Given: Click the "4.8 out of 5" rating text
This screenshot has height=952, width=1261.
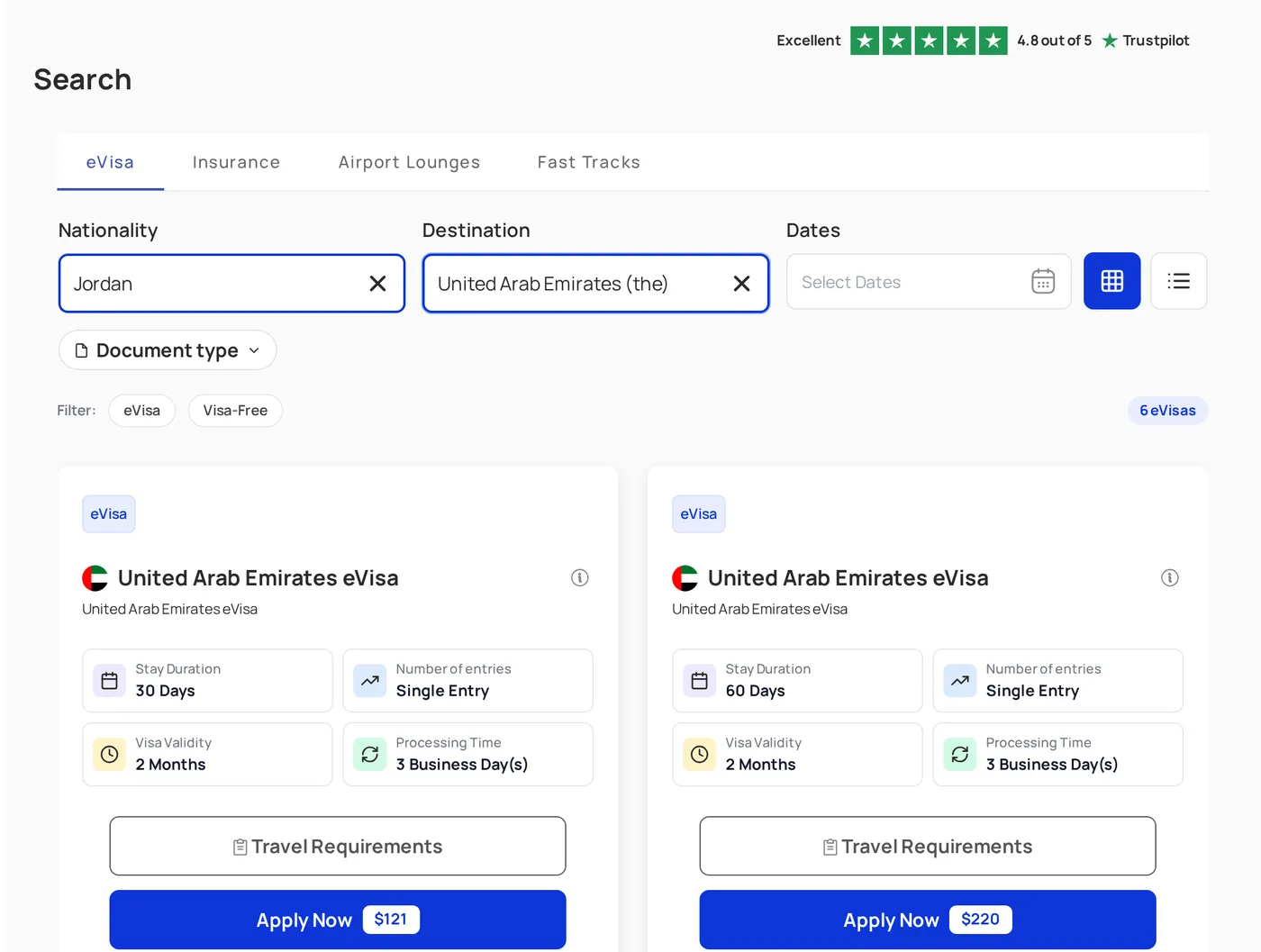Looking at the screenshot, I should [1054, 41].
